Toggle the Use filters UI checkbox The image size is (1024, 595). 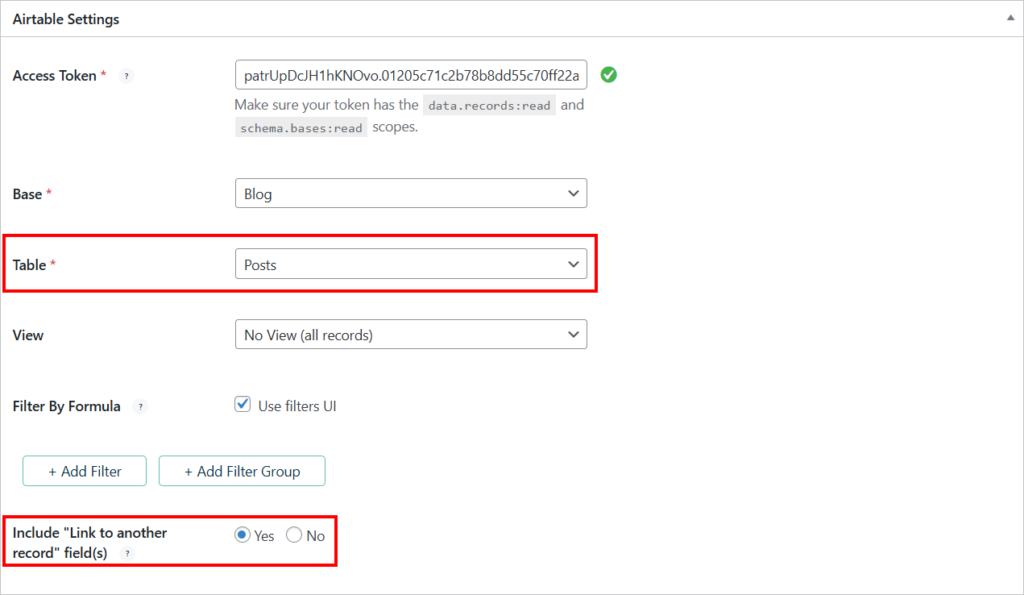pyautogui.click(x=242, y=404)
